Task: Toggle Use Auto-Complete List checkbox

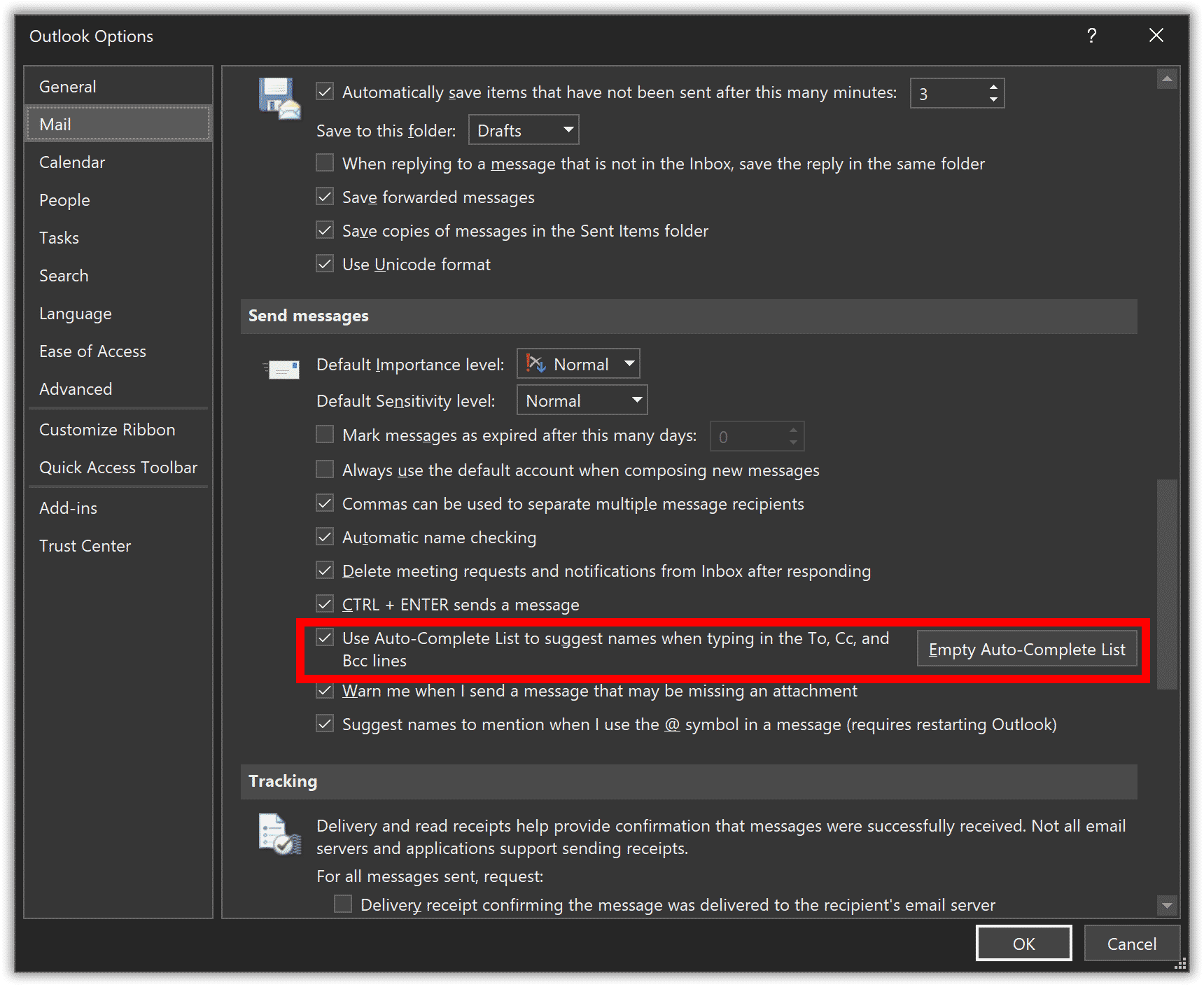Action: pos(325,638)
